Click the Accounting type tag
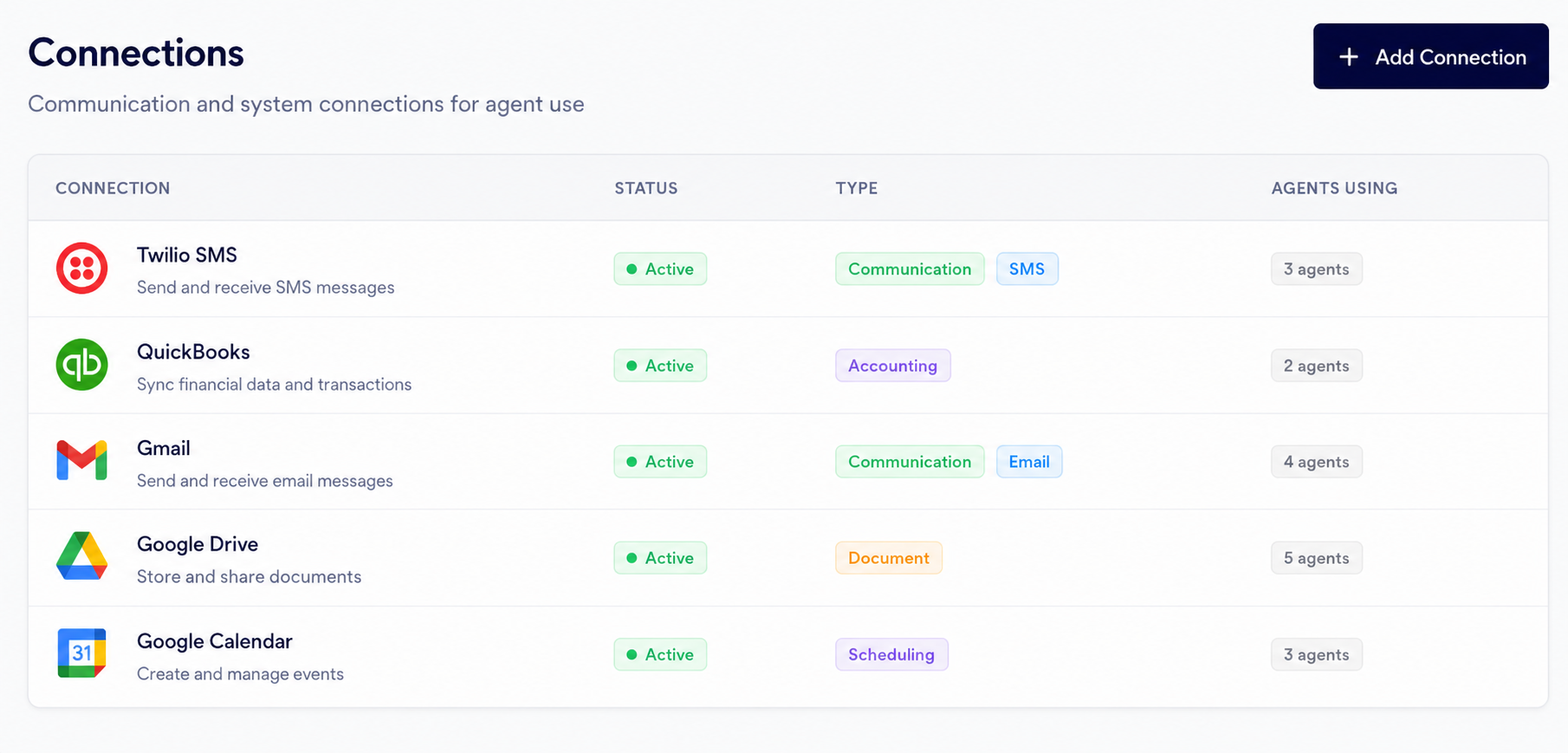1568x753 pixels. pos(892,366)
